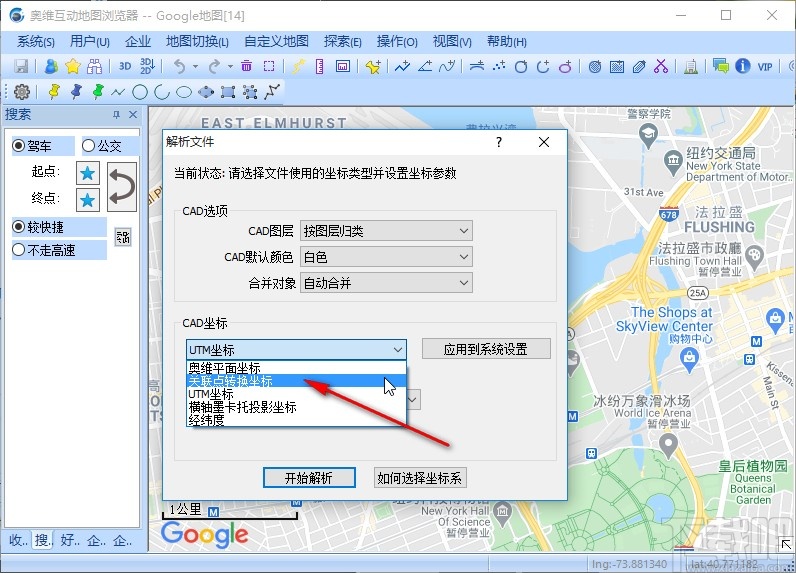Switch to 3D view icon
The height and width of the screenshot is (573, 796).
[x=125, y=66]
